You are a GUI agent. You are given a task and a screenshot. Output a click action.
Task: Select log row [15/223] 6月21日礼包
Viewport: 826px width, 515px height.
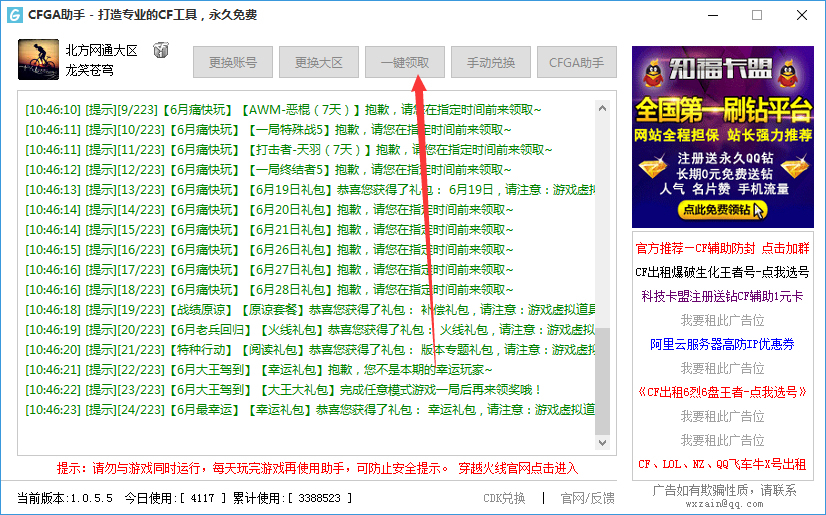(269, 230)
